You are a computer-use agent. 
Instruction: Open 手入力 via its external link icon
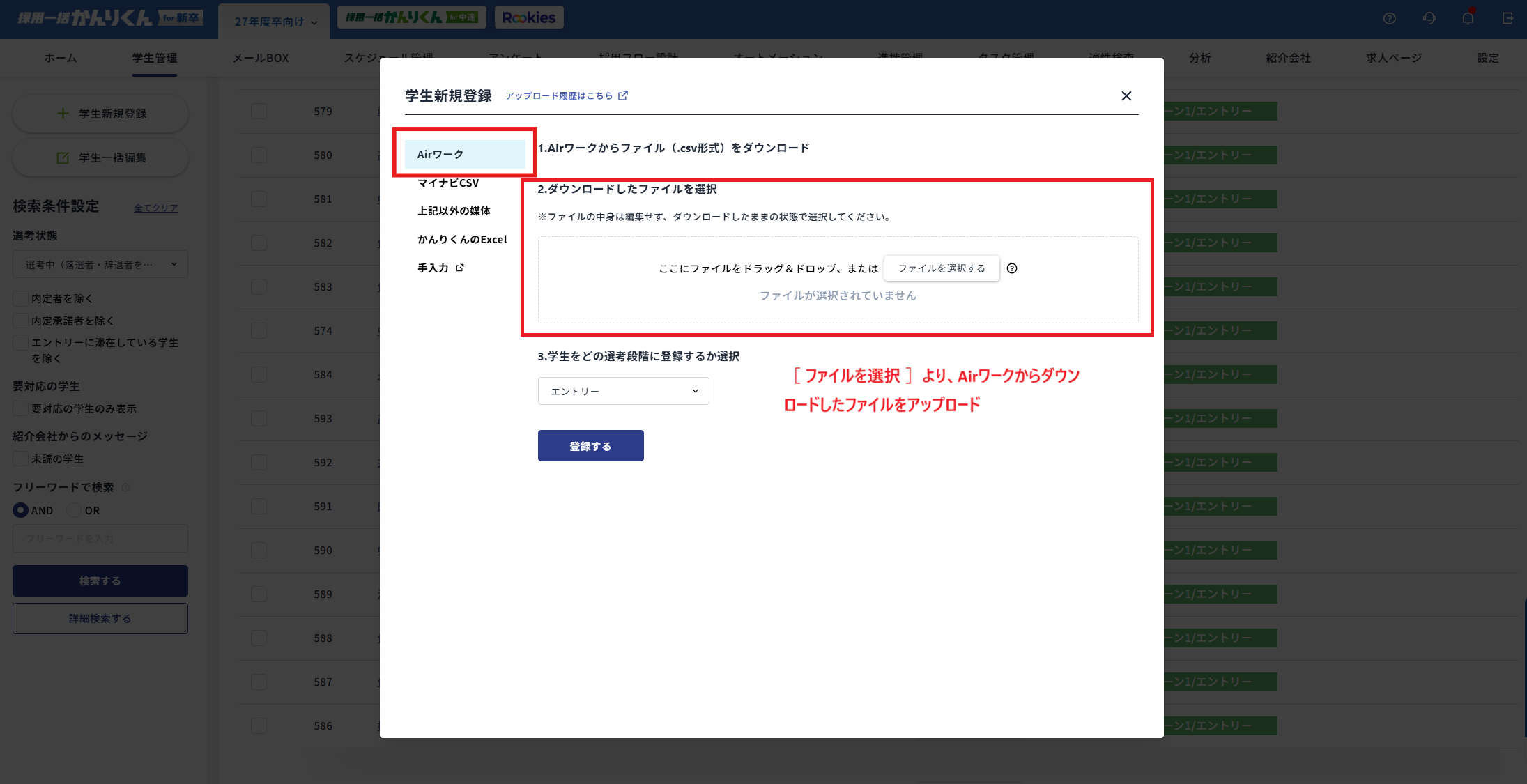(459, 267)
